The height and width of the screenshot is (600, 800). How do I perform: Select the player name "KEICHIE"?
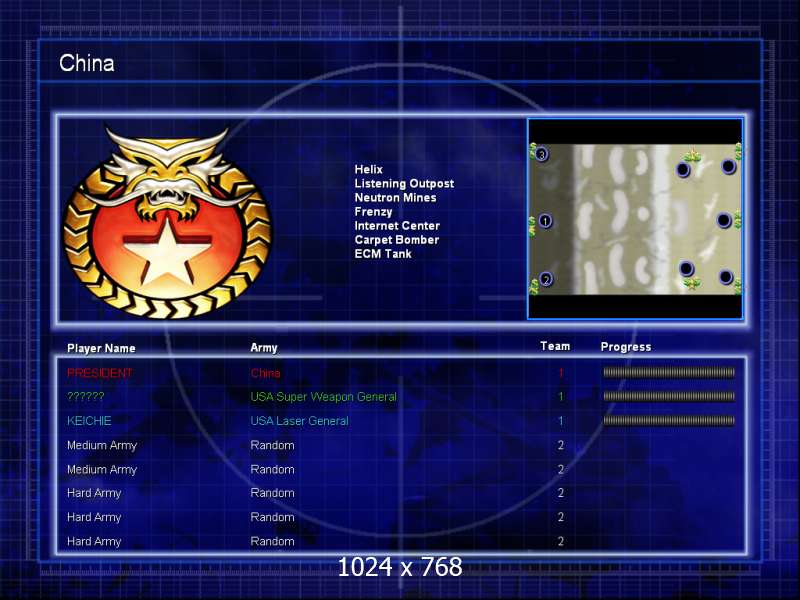pyautogui.click(x=89, y=421)
